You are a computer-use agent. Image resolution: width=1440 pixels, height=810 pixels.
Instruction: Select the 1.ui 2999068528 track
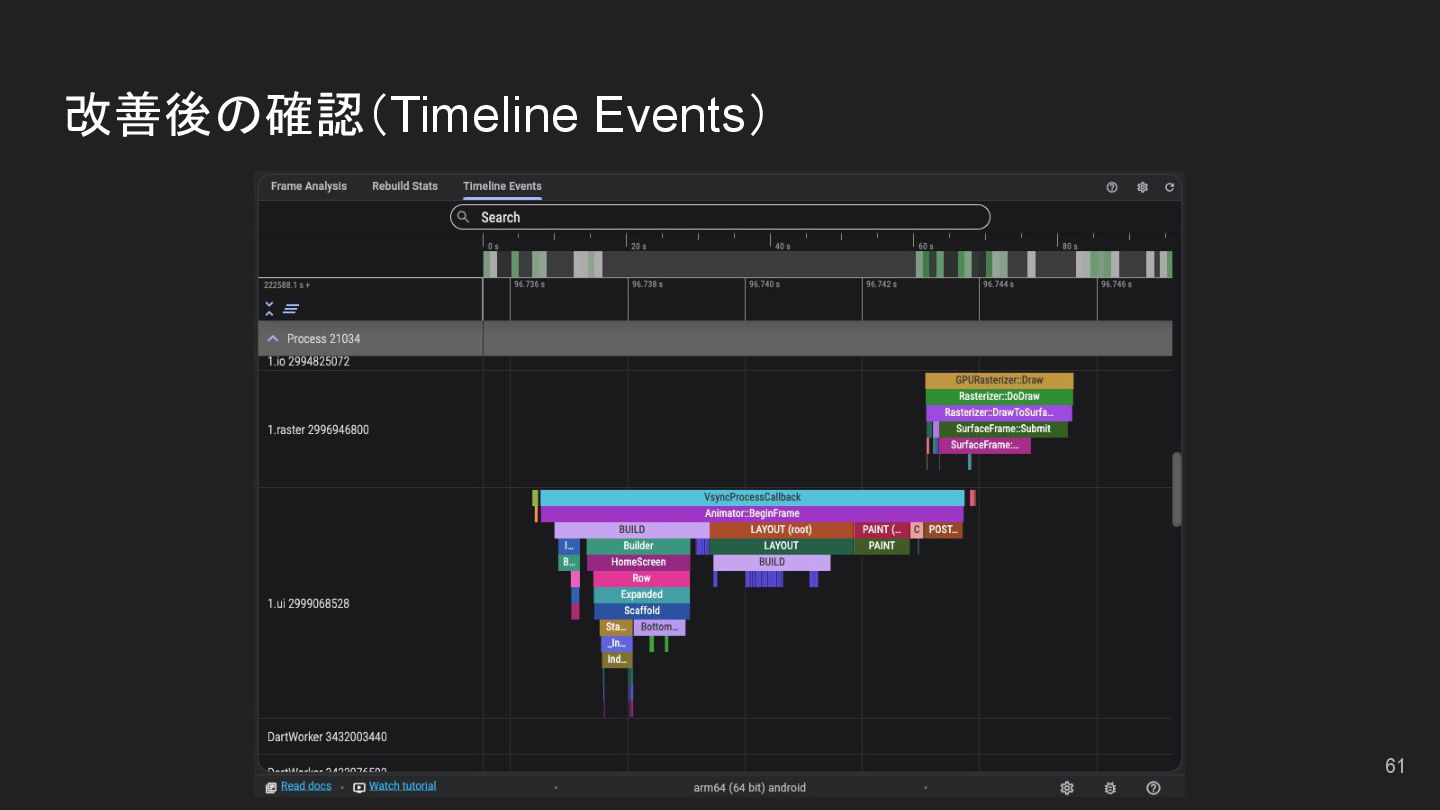click(x=308, y=604)
